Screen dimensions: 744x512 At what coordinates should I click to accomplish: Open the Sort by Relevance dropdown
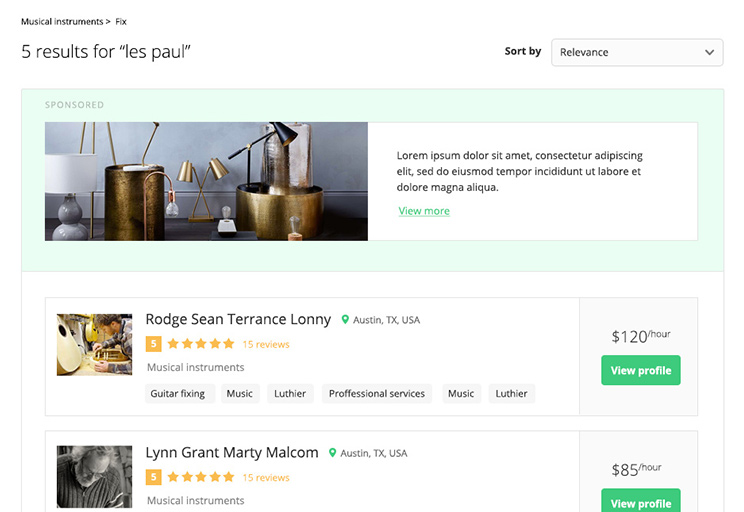[x=637, y=52]
